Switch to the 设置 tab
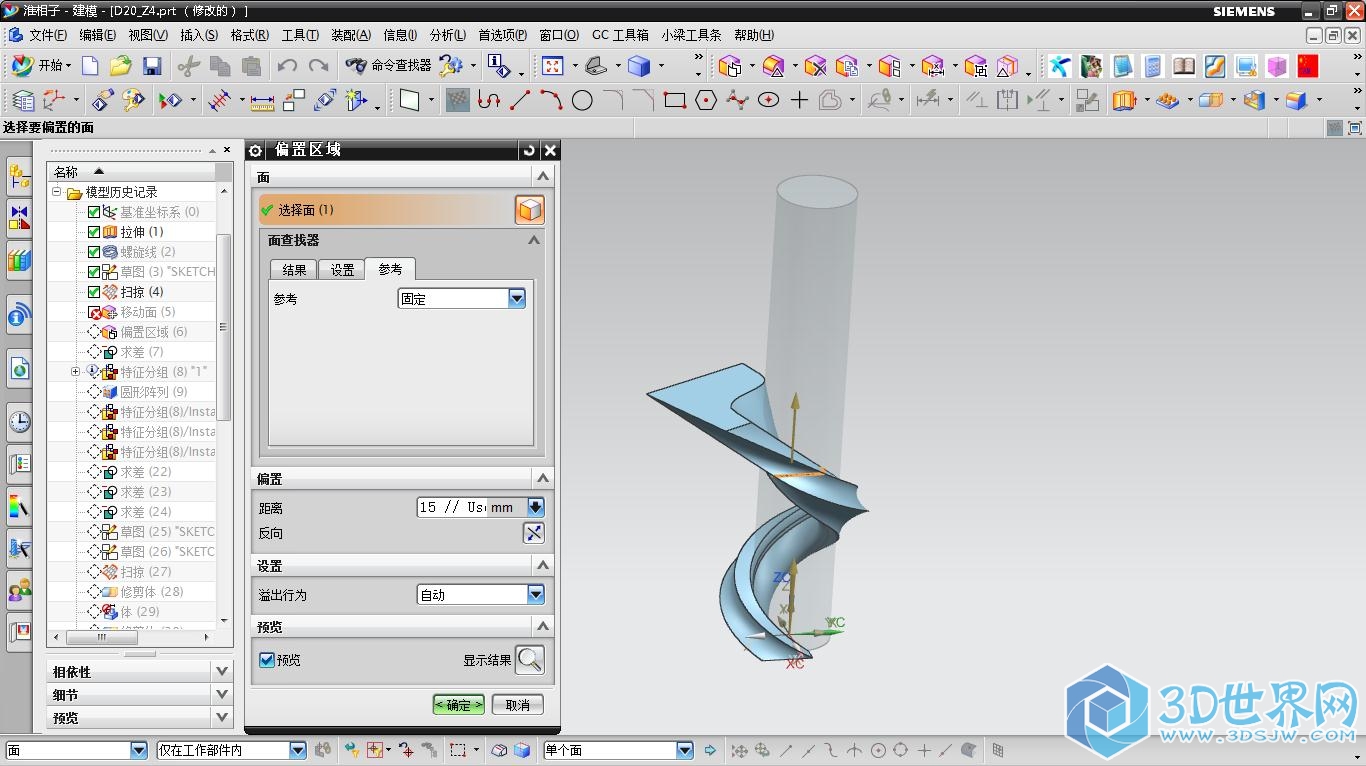This screenshot has width=1366, height=766. [x=342, y=270]
